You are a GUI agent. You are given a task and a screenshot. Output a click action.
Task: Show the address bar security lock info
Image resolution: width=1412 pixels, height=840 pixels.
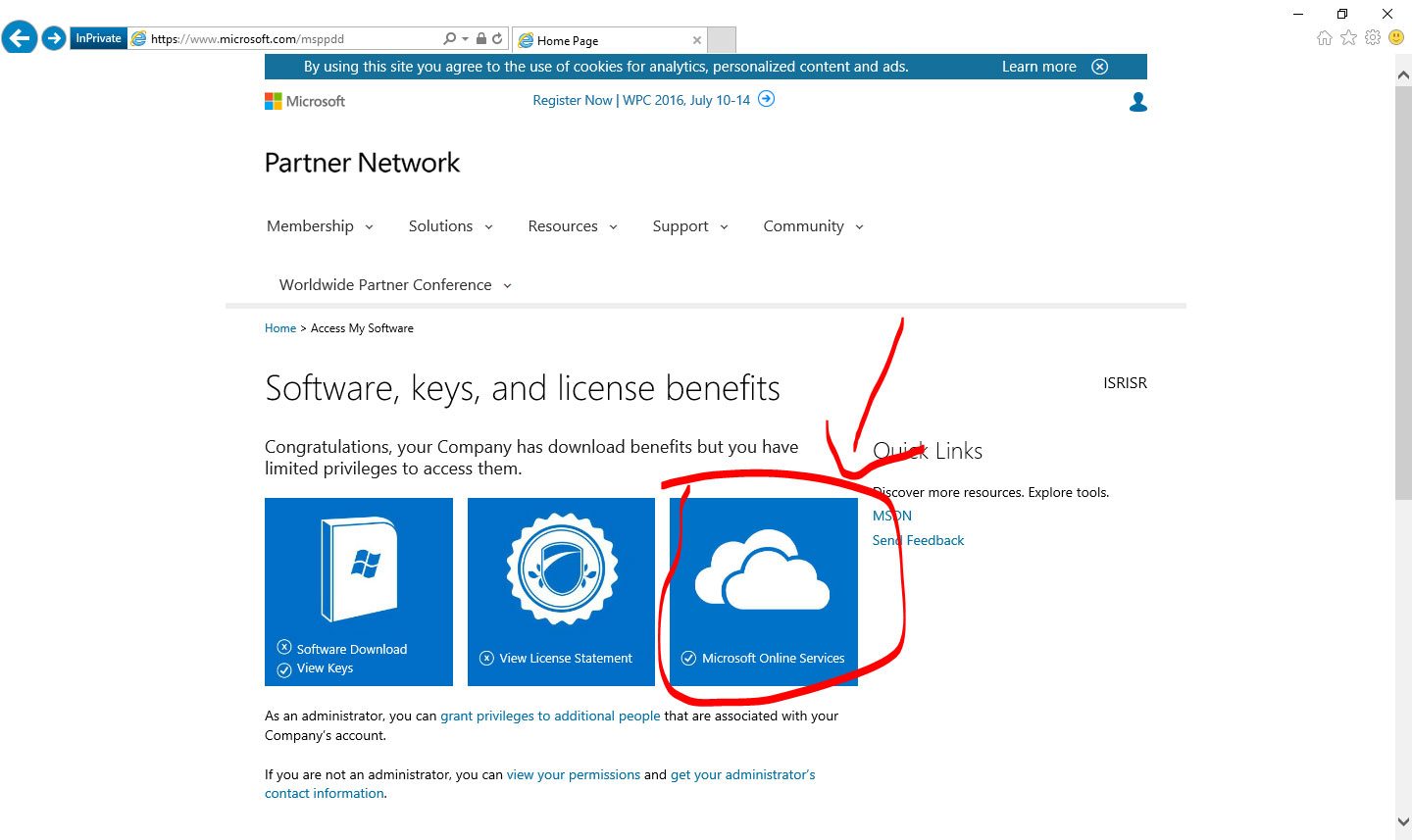click(480, 39)
